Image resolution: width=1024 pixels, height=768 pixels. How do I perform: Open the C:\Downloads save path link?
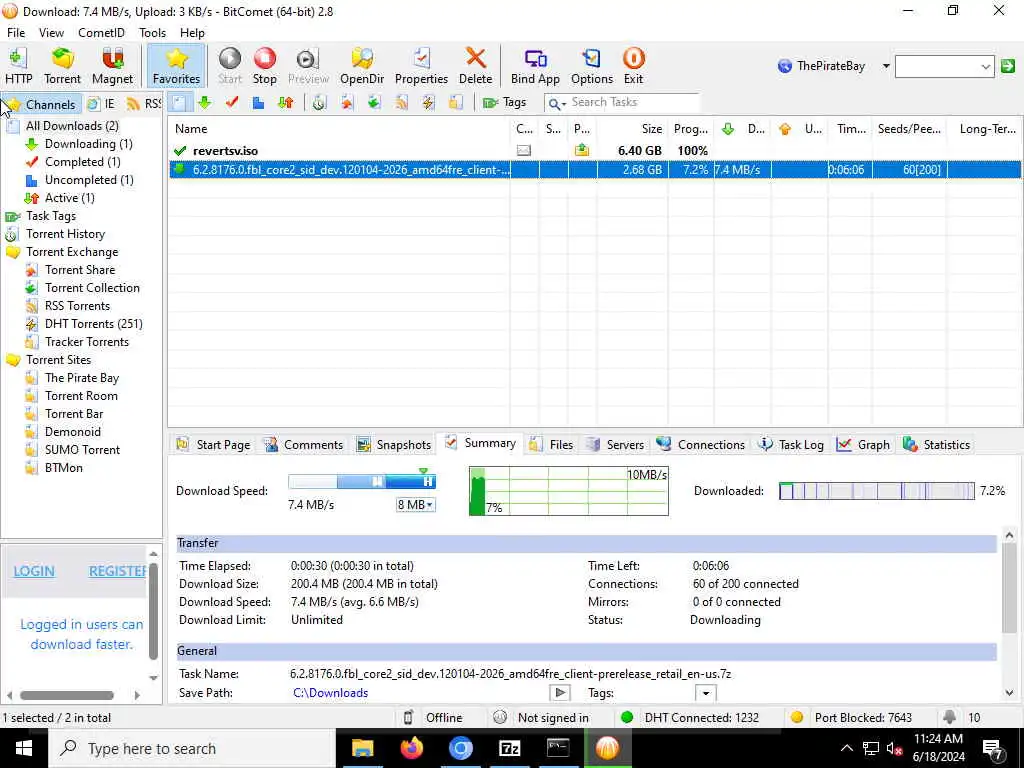click(330, 693)
